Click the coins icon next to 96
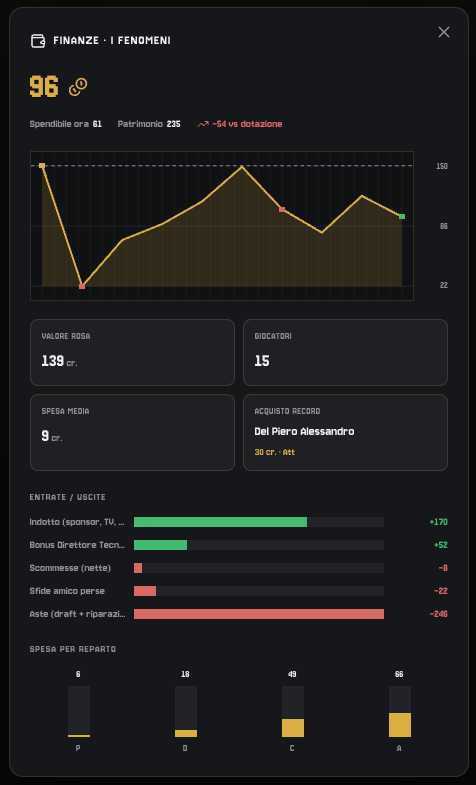 coord(78,87)
